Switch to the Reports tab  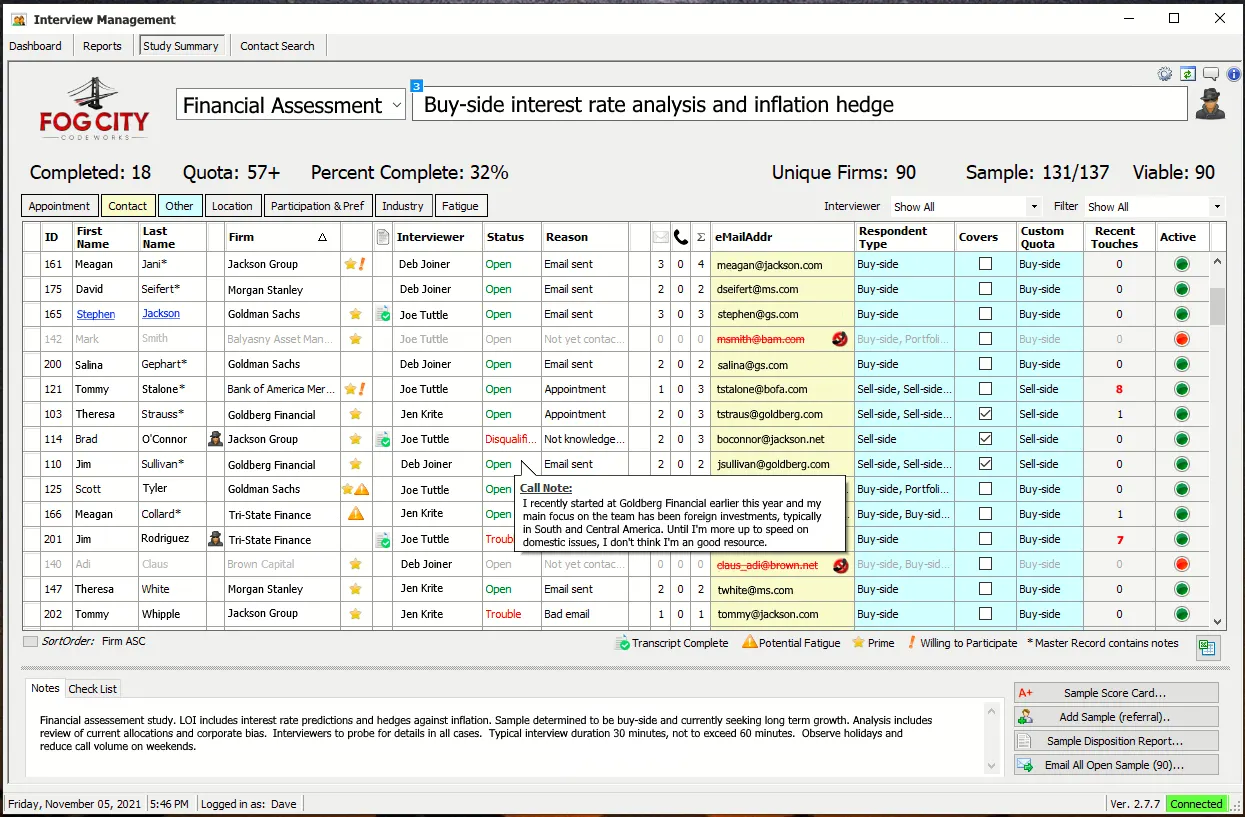pyautogui.click(x=102, y=46)
